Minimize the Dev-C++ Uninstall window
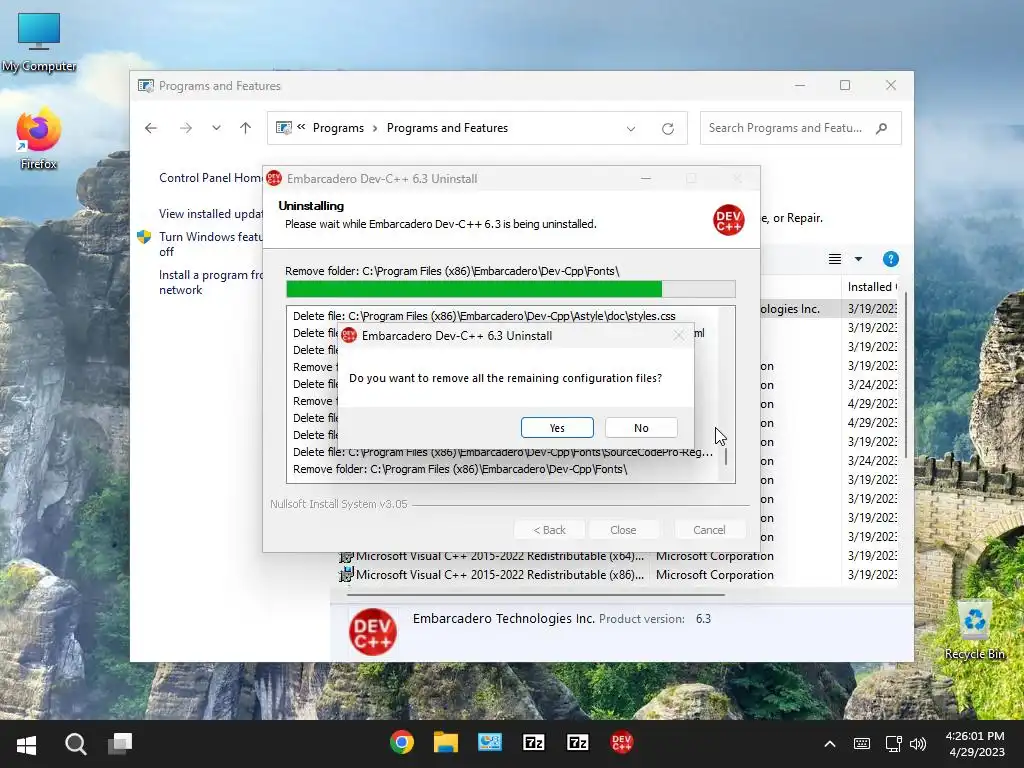1024x768 pixels. tap(645, 178)
